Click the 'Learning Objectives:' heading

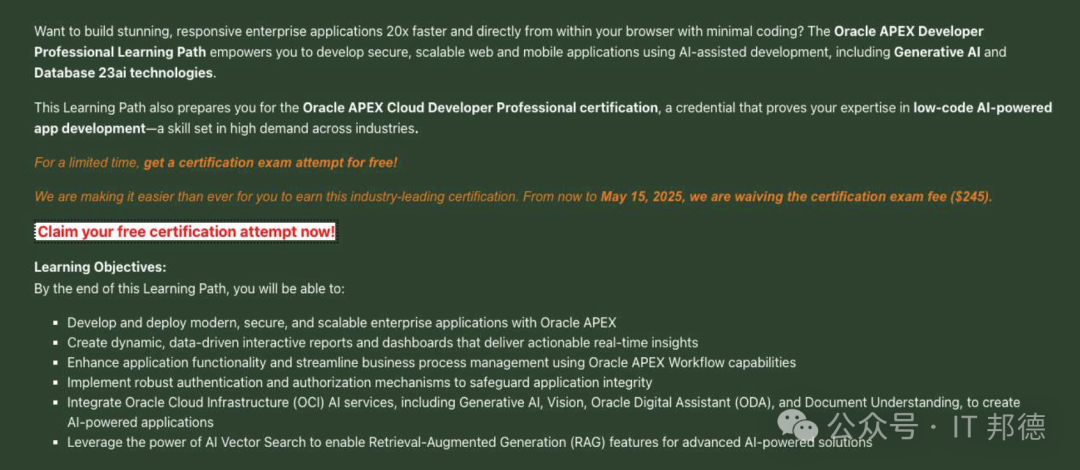[x=101, y=267]
